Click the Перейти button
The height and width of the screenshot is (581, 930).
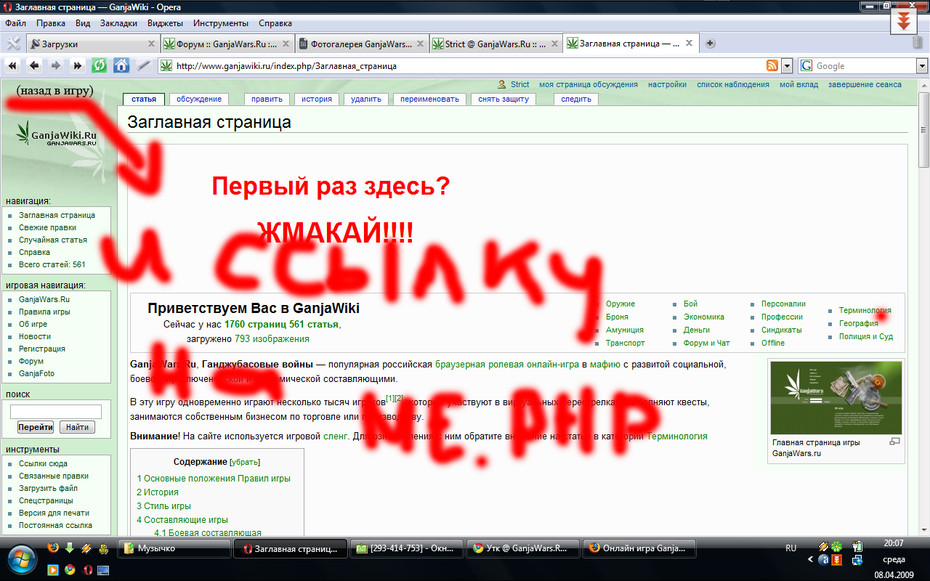coord(36,427)
